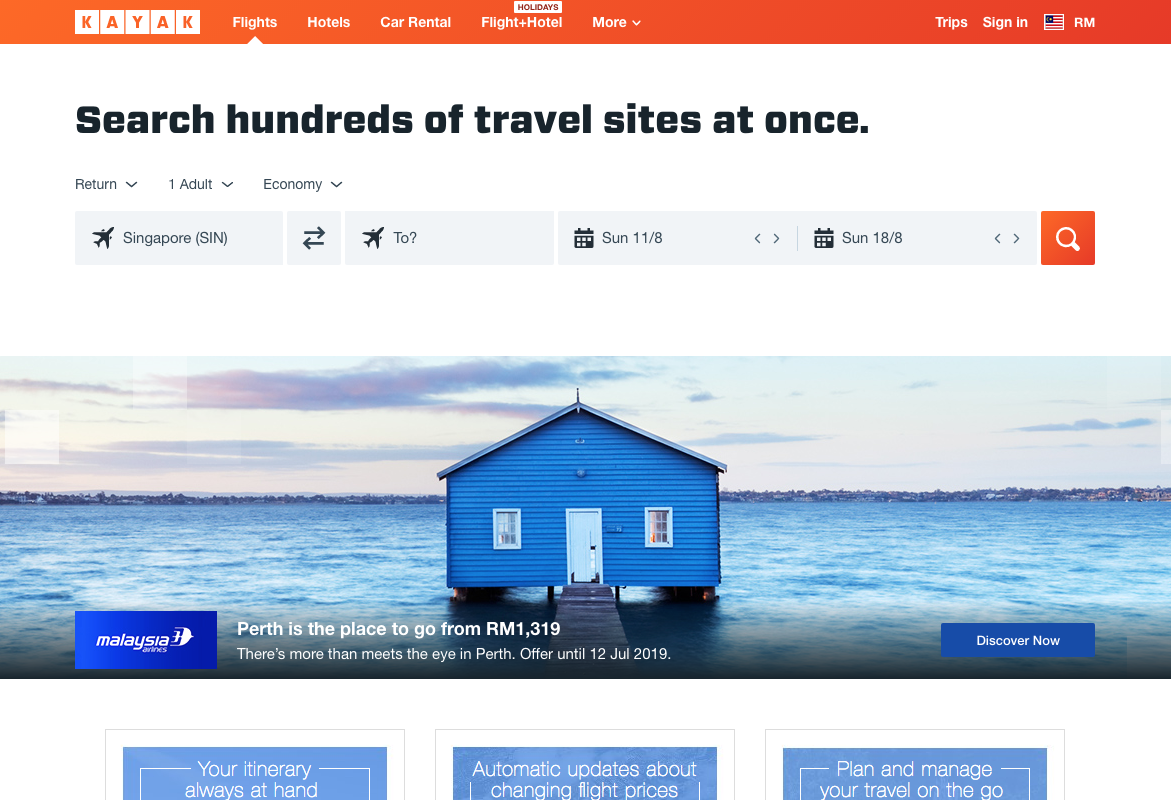
Task: Open the 1 Adult travellers dropdown
Action: (200, 185)
